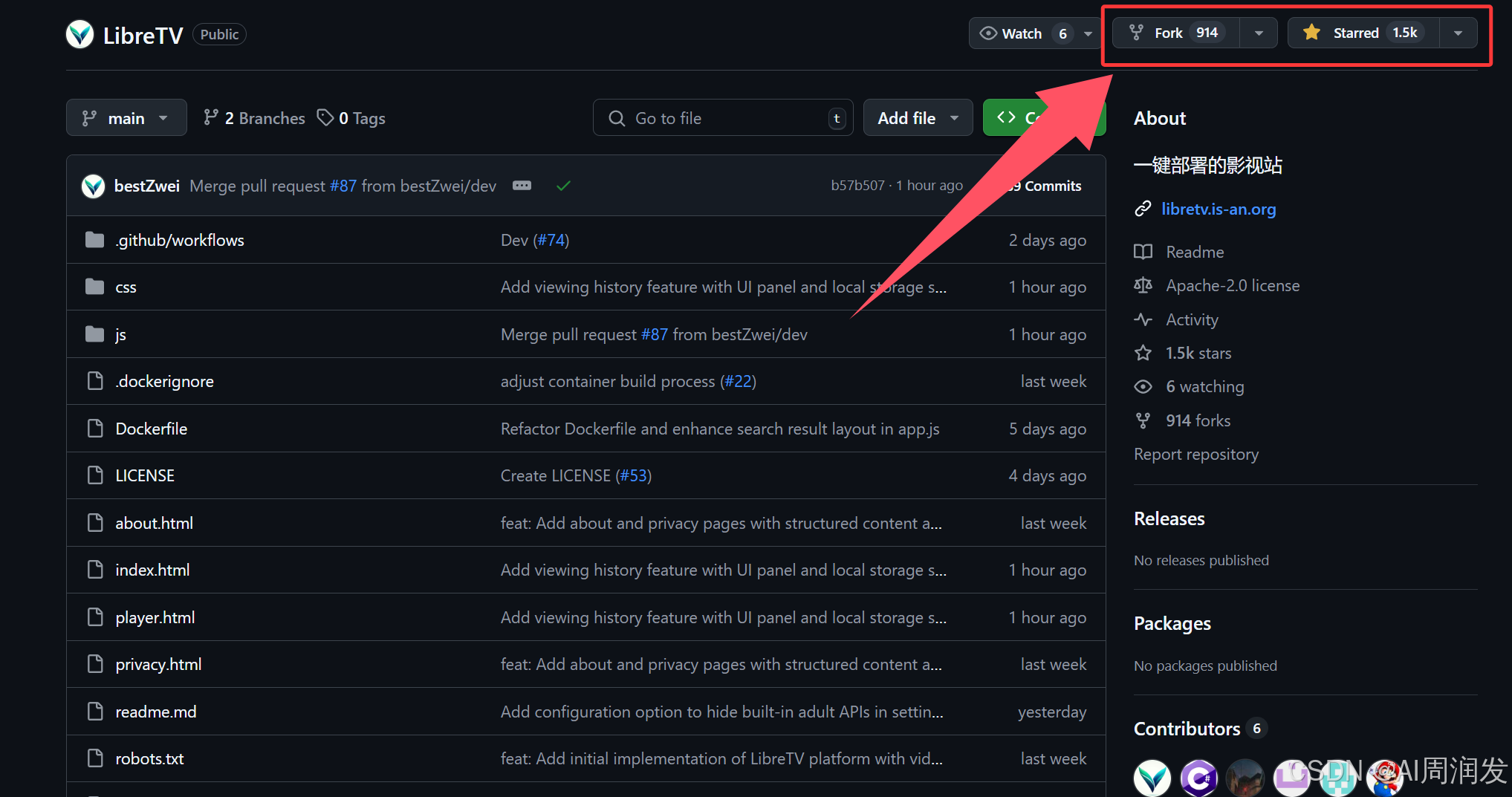
Task: Open the first contributor avatar
Action: click(x=1152, y=778)
